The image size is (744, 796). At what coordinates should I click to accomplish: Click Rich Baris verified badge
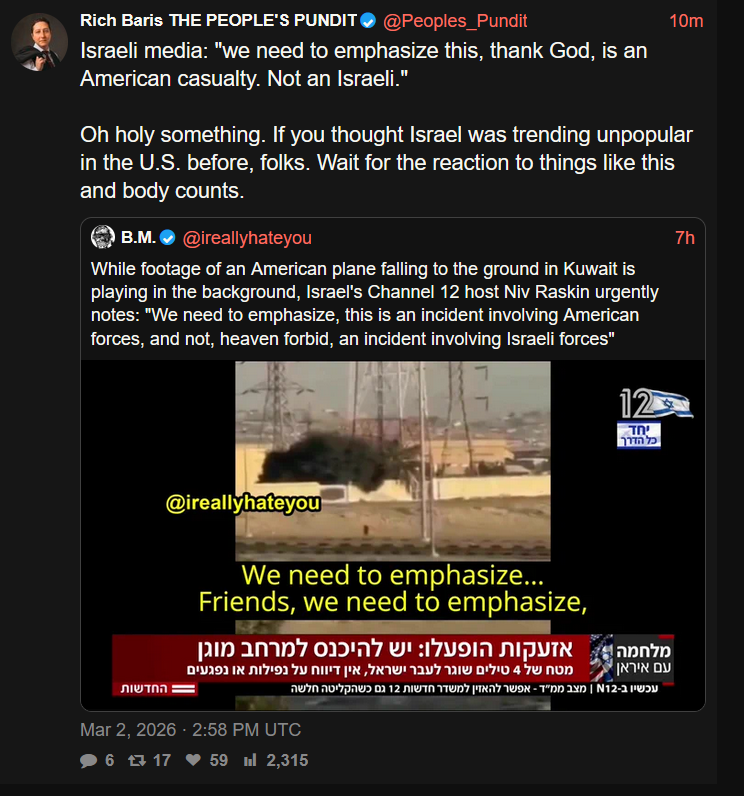[368, 21]
